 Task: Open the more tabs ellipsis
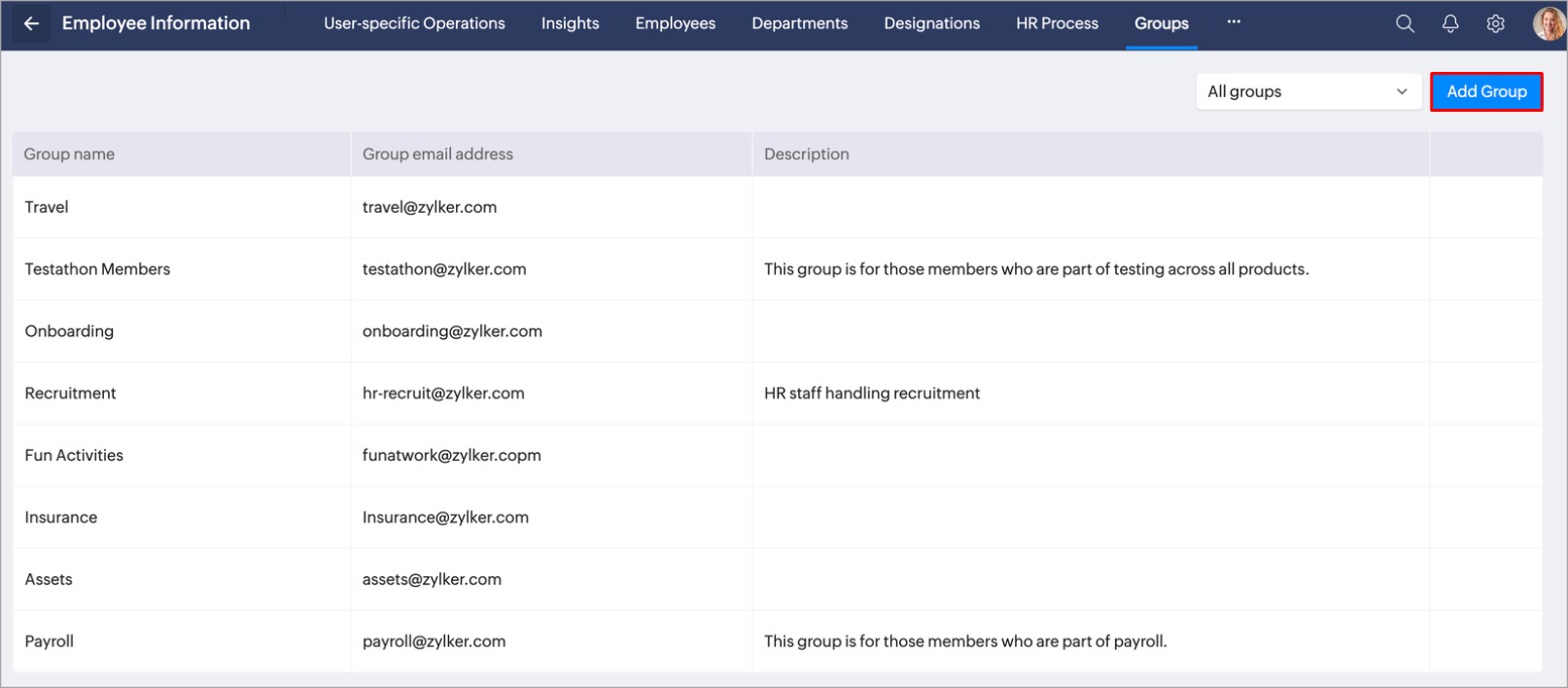coord(1234,21)
